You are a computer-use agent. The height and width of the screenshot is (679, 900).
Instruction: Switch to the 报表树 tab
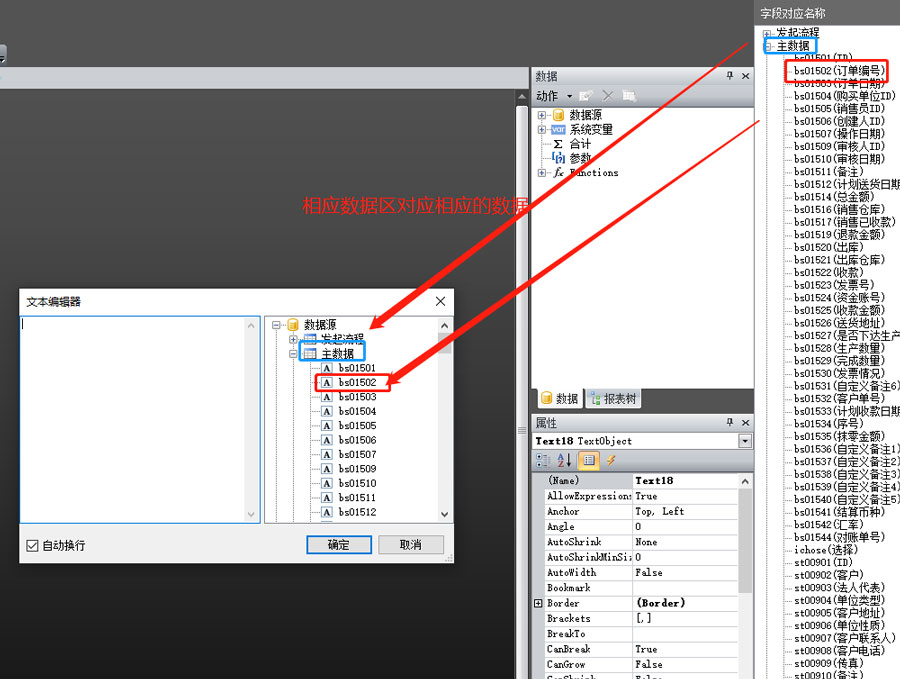(614, 398)
